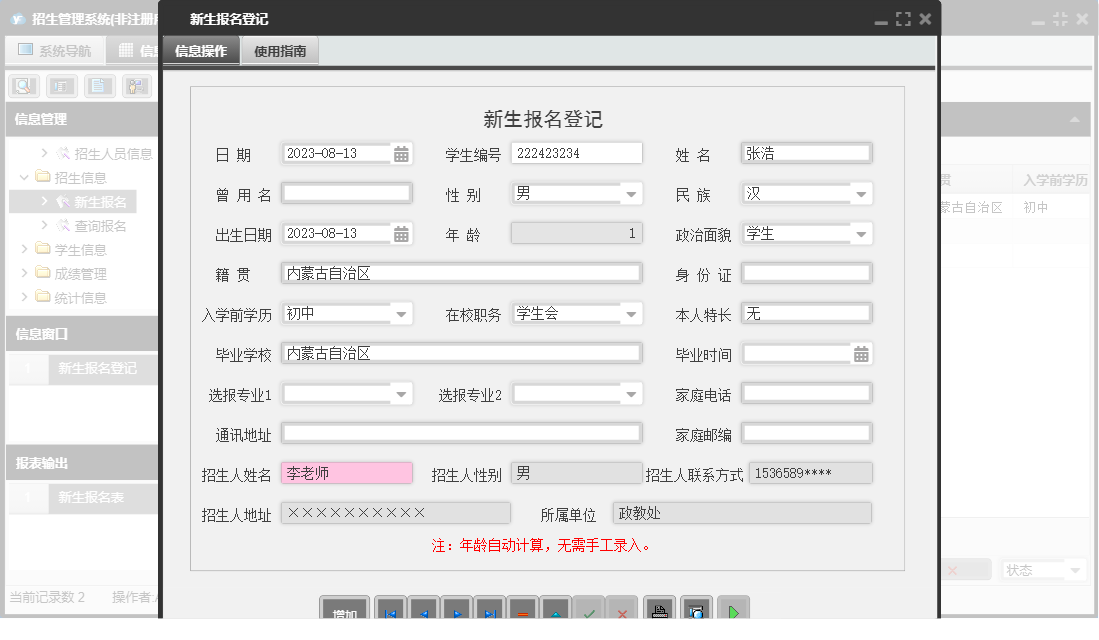Confirm changes with the green check icon

589,610
